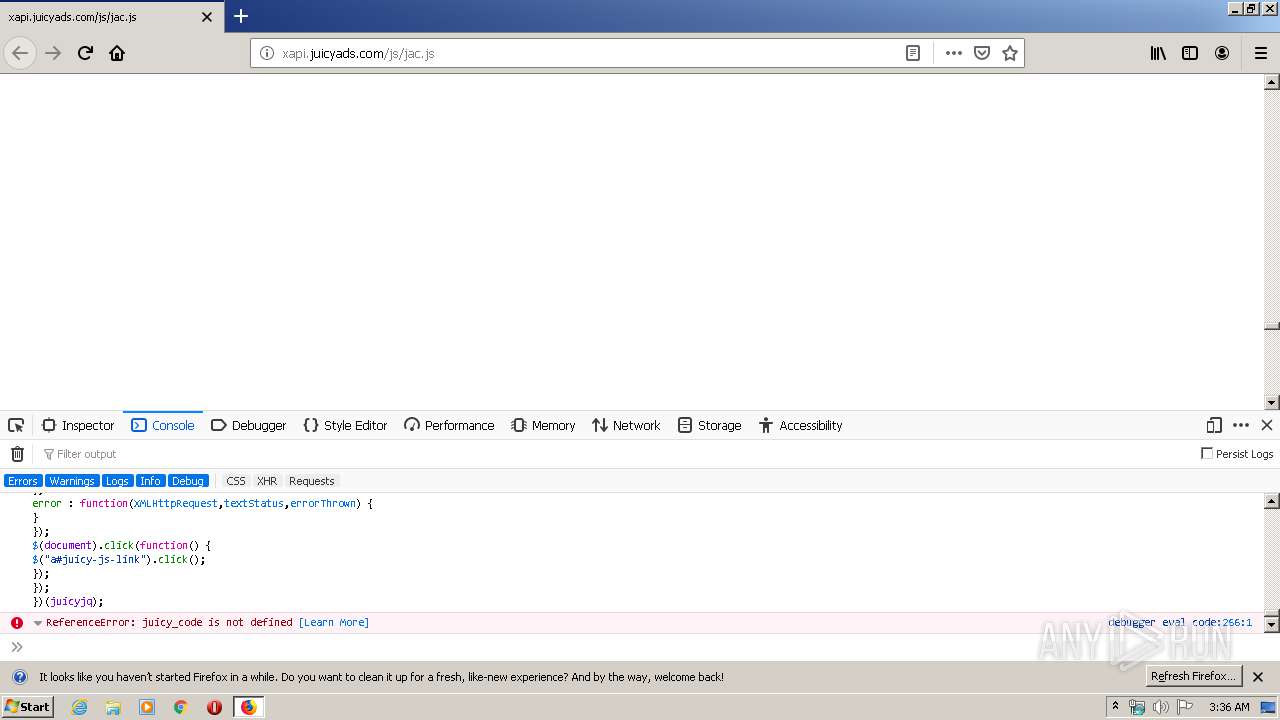The image size is (1280, 720).
Task: Select Firefox in the taskbar
Action: [248, 707]
